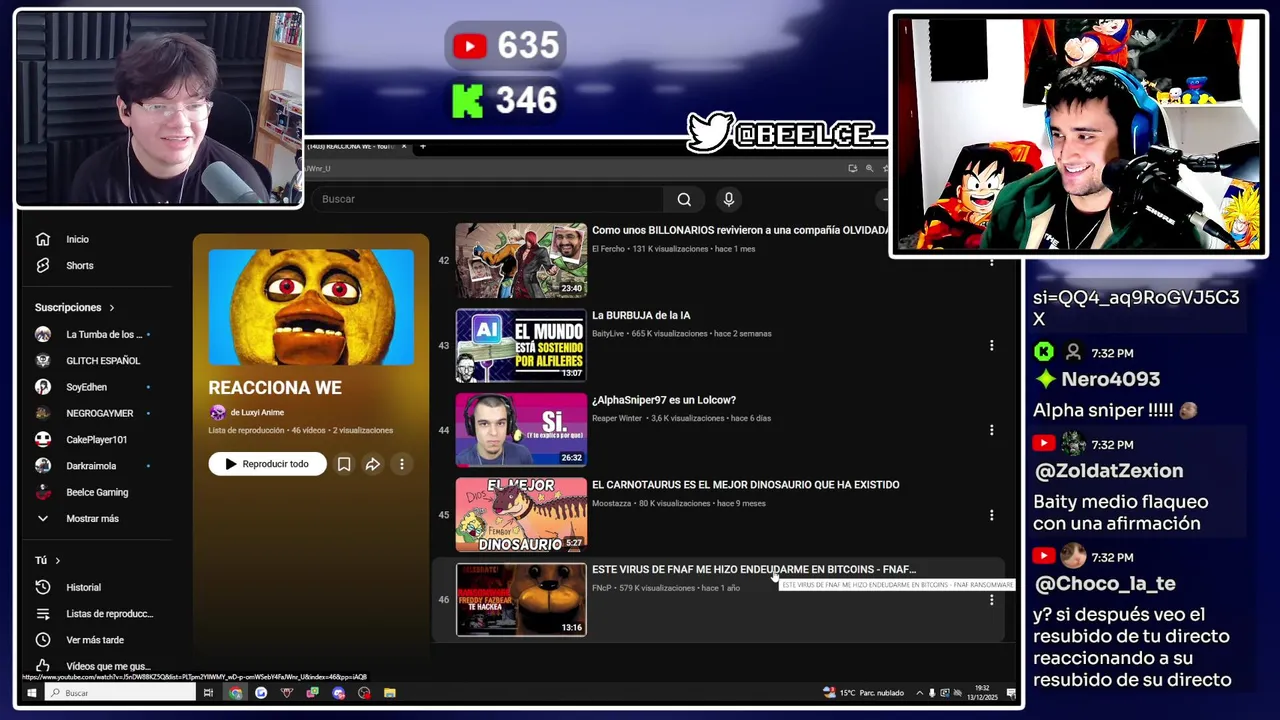Screen dimensions: 1280x720
Task: Open Shorts from the sidebar
Action: (79, 265)
